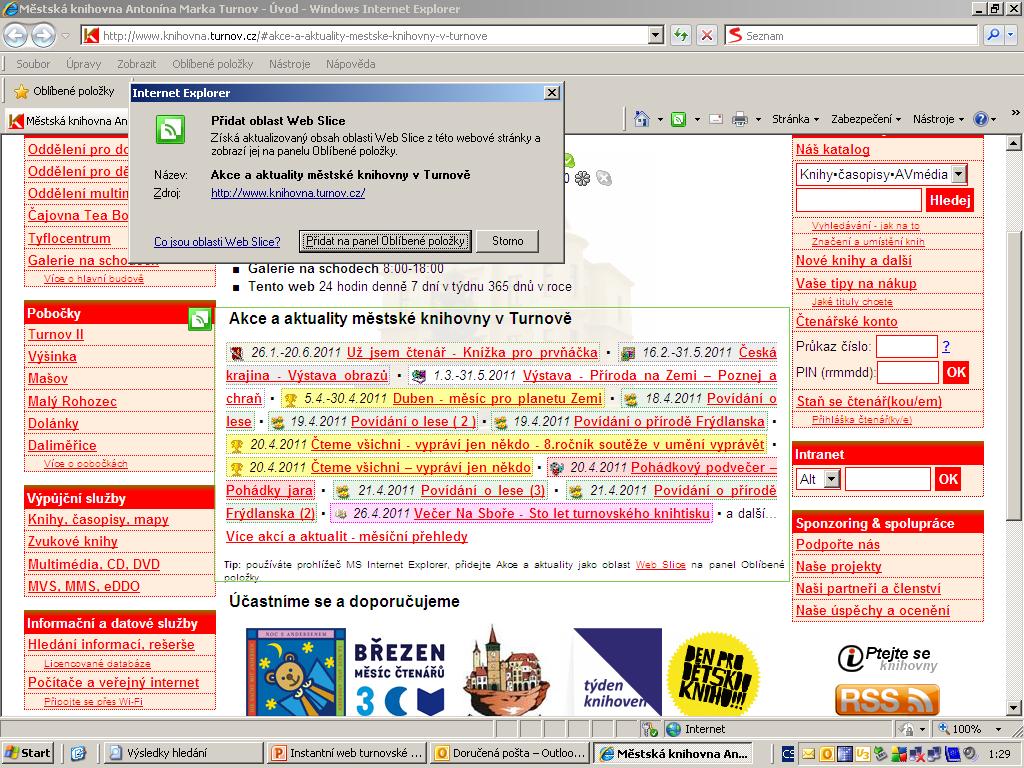Open dropdown arrow next to Print icon
1024x768 pixels.
[758, 120]
